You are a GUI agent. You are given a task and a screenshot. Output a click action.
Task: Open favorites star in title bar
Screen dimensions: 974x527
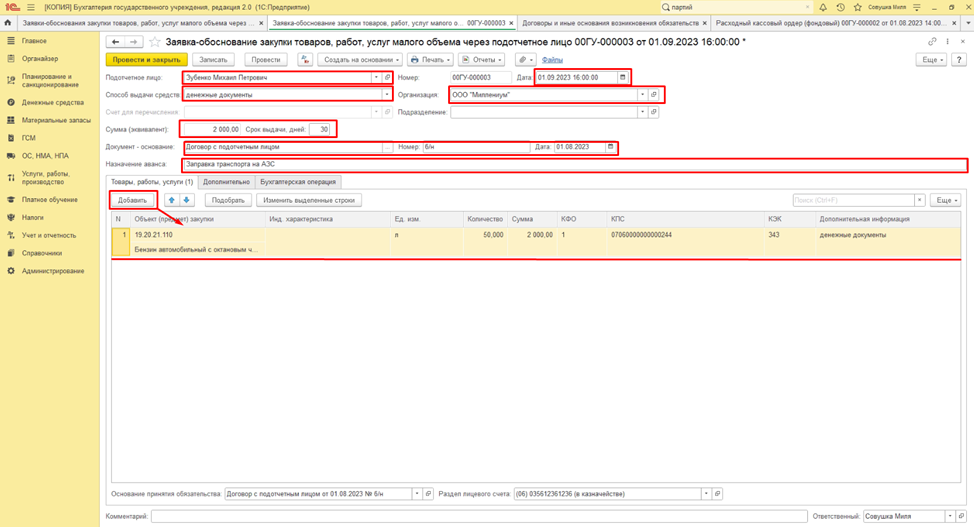(857, 7)
